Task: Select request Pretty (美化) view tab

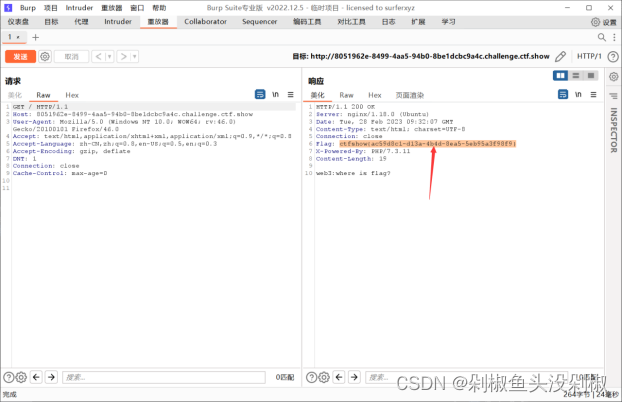Action: 15,95
